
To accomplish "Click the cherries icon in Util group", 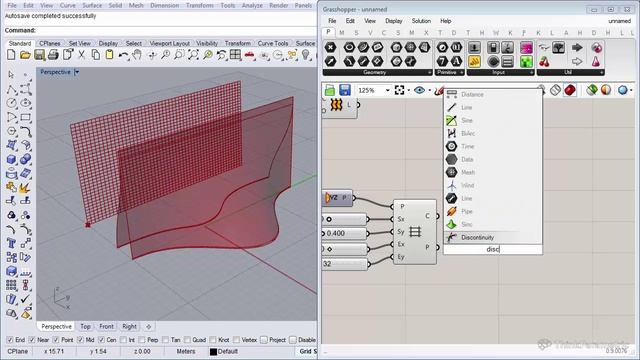I will [x=544, y=62].
